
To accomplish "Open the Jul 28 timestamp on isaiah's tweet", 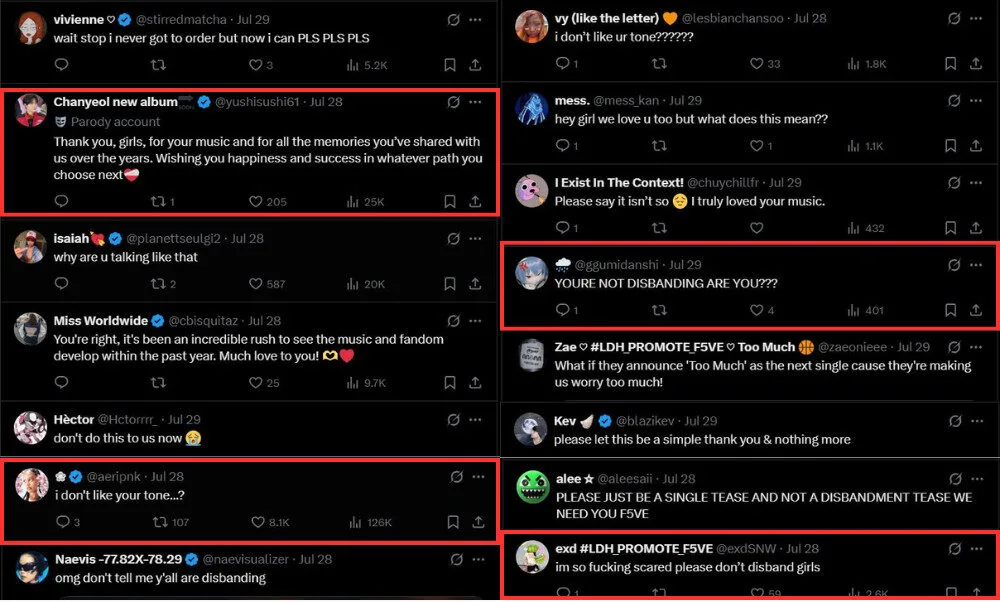I will coord(247,238).
